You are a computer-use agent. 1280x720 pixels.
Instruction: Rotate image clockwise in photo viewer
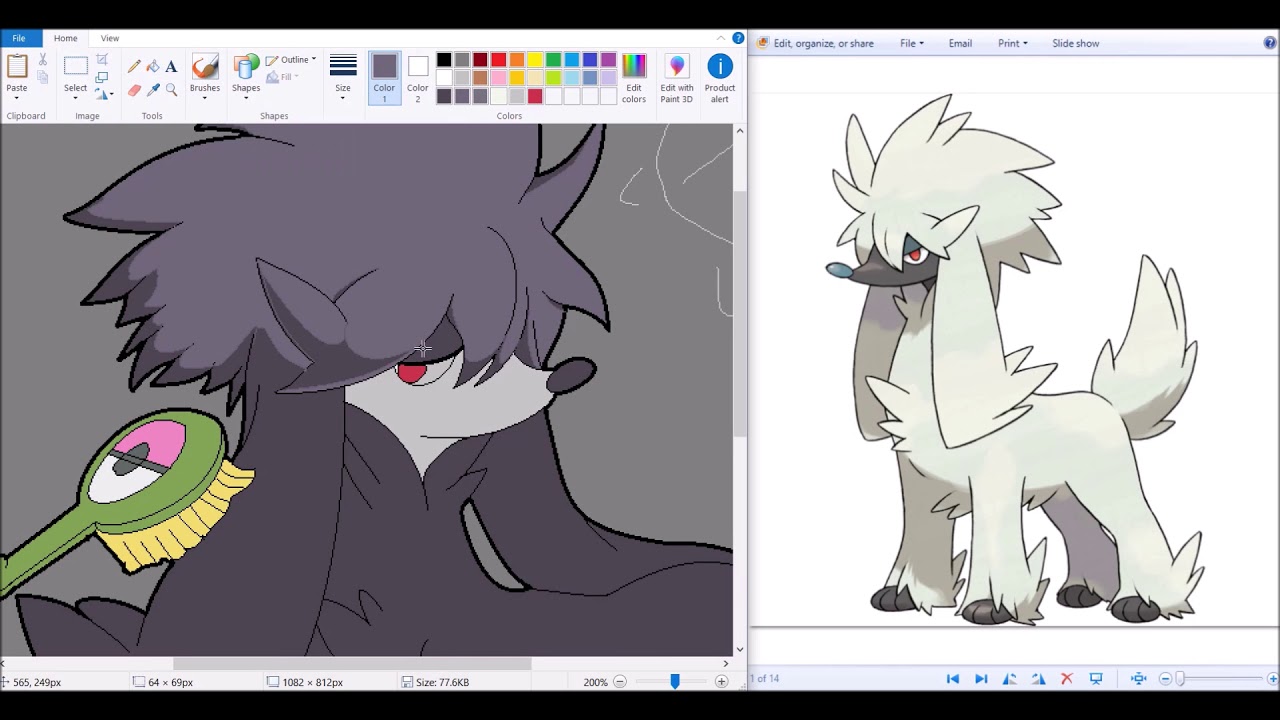click(x=1038, y=679)
